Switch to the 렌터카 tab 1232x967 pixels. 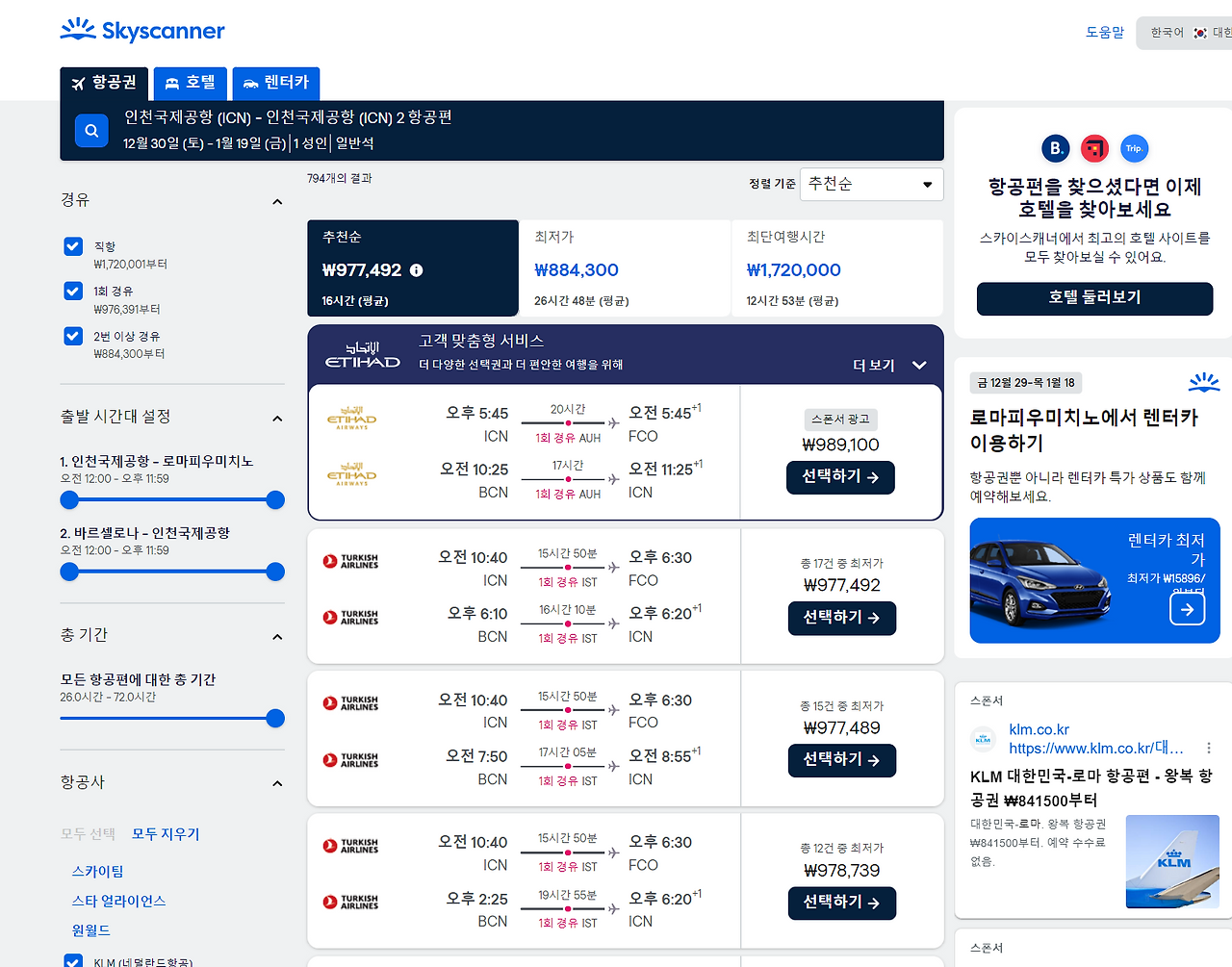(276, 83)
